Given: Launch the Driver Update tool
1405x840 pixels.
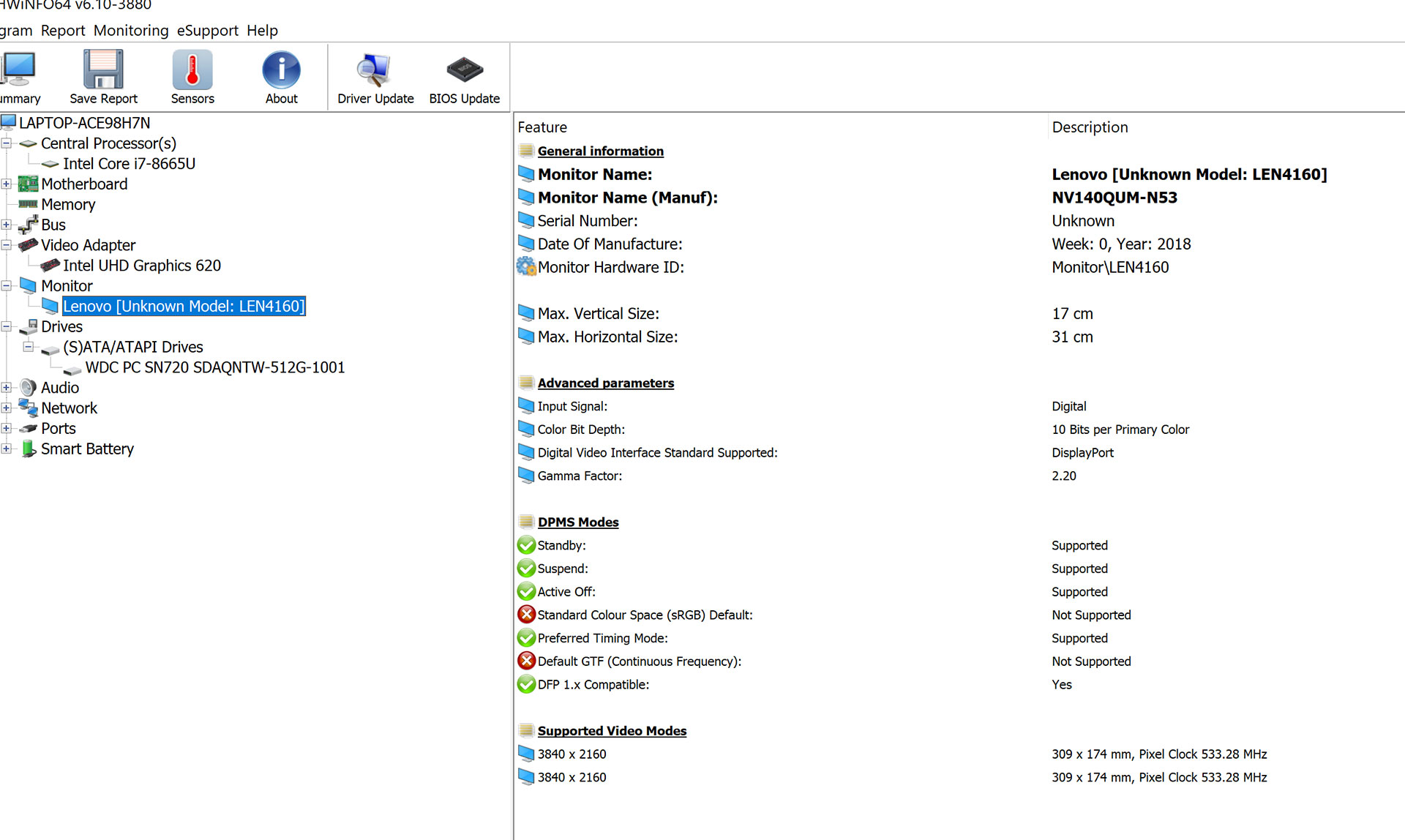Looking at the screenshot, I should coord(375,77).
